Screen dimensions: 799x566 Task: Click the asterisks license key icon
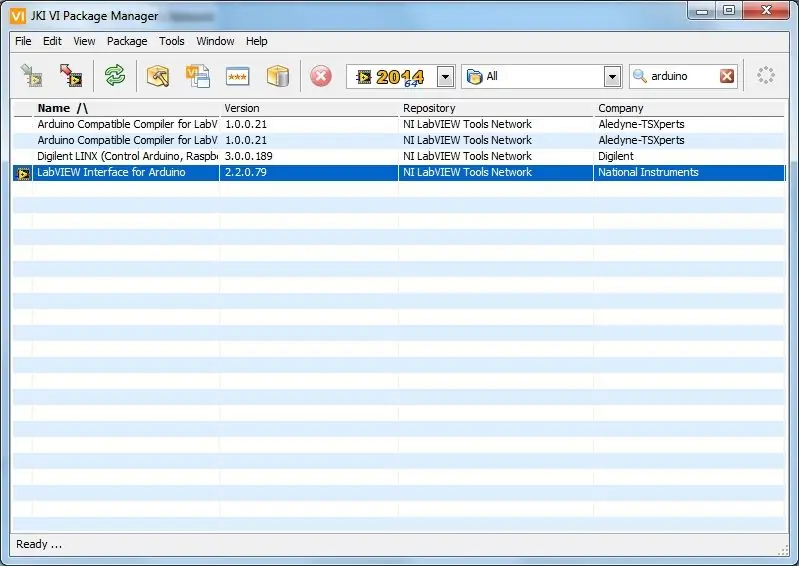click(x=237, y=76)
